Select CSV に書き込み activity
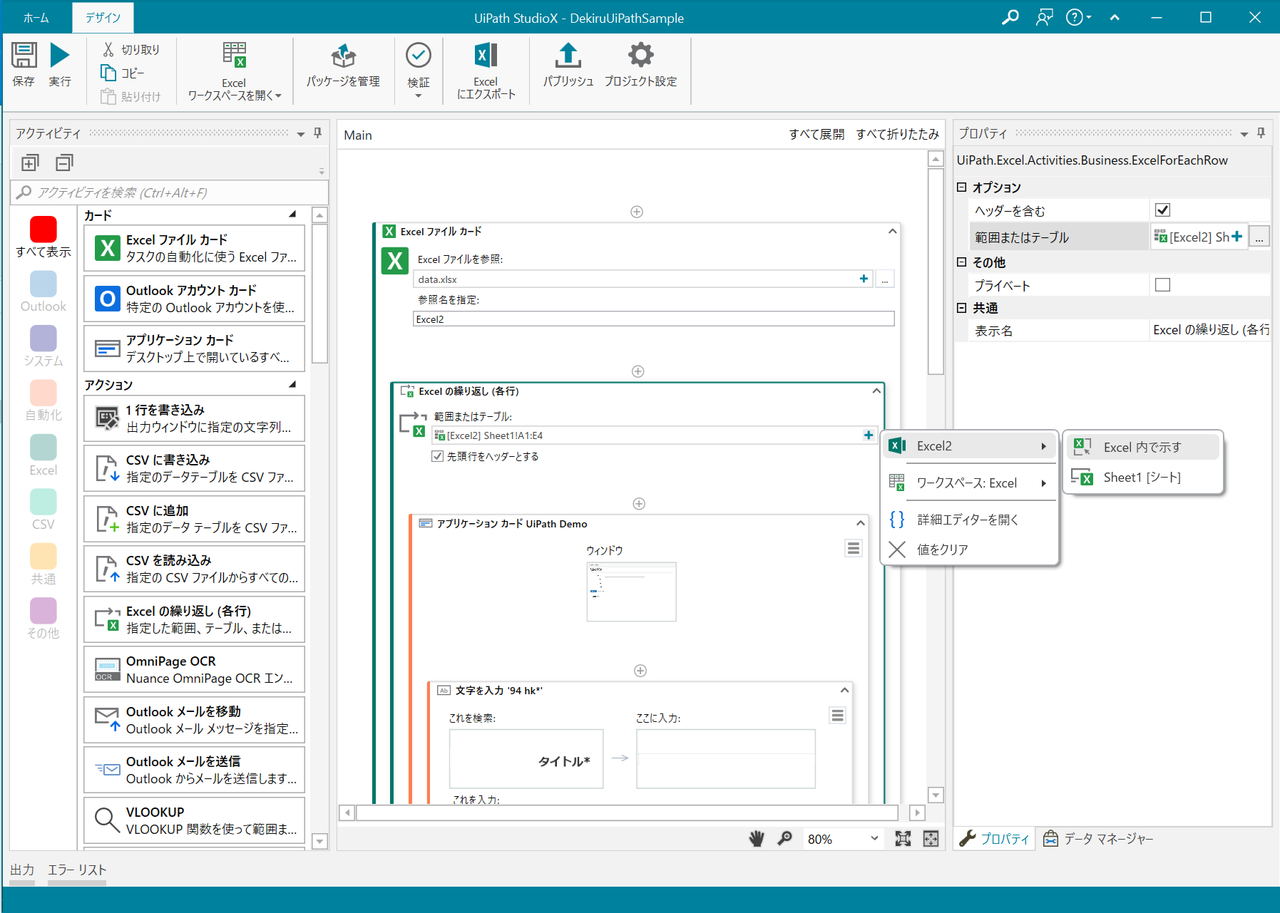Screen dimensions: 1280x913 194,468
